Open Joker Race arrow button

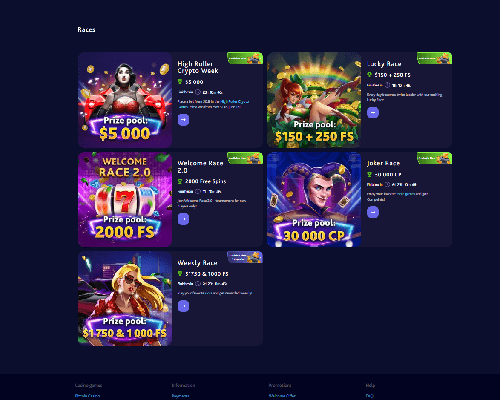point(373,212)
